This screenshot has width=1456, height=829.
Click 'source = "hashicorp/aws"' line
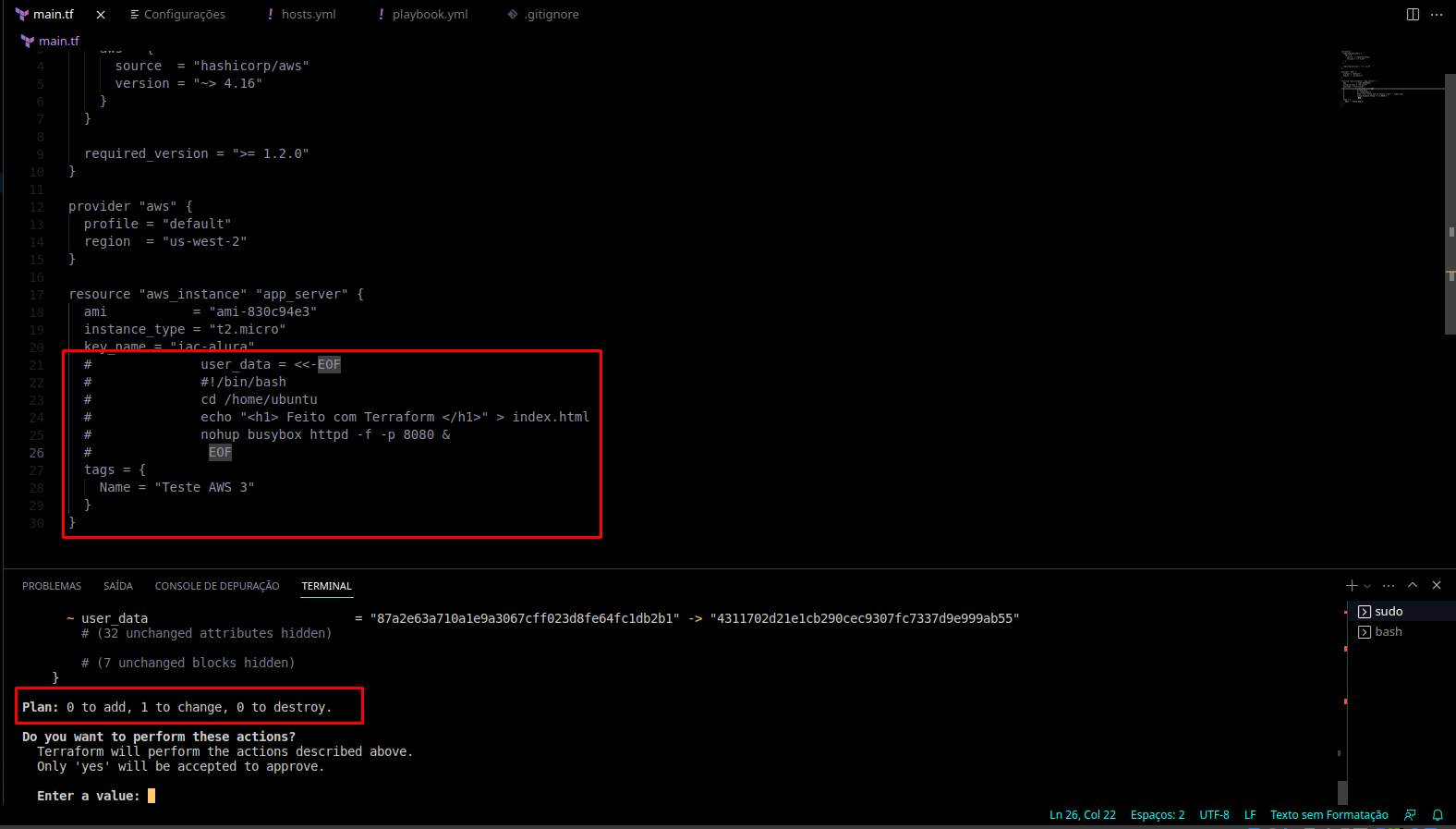(212, 67)
